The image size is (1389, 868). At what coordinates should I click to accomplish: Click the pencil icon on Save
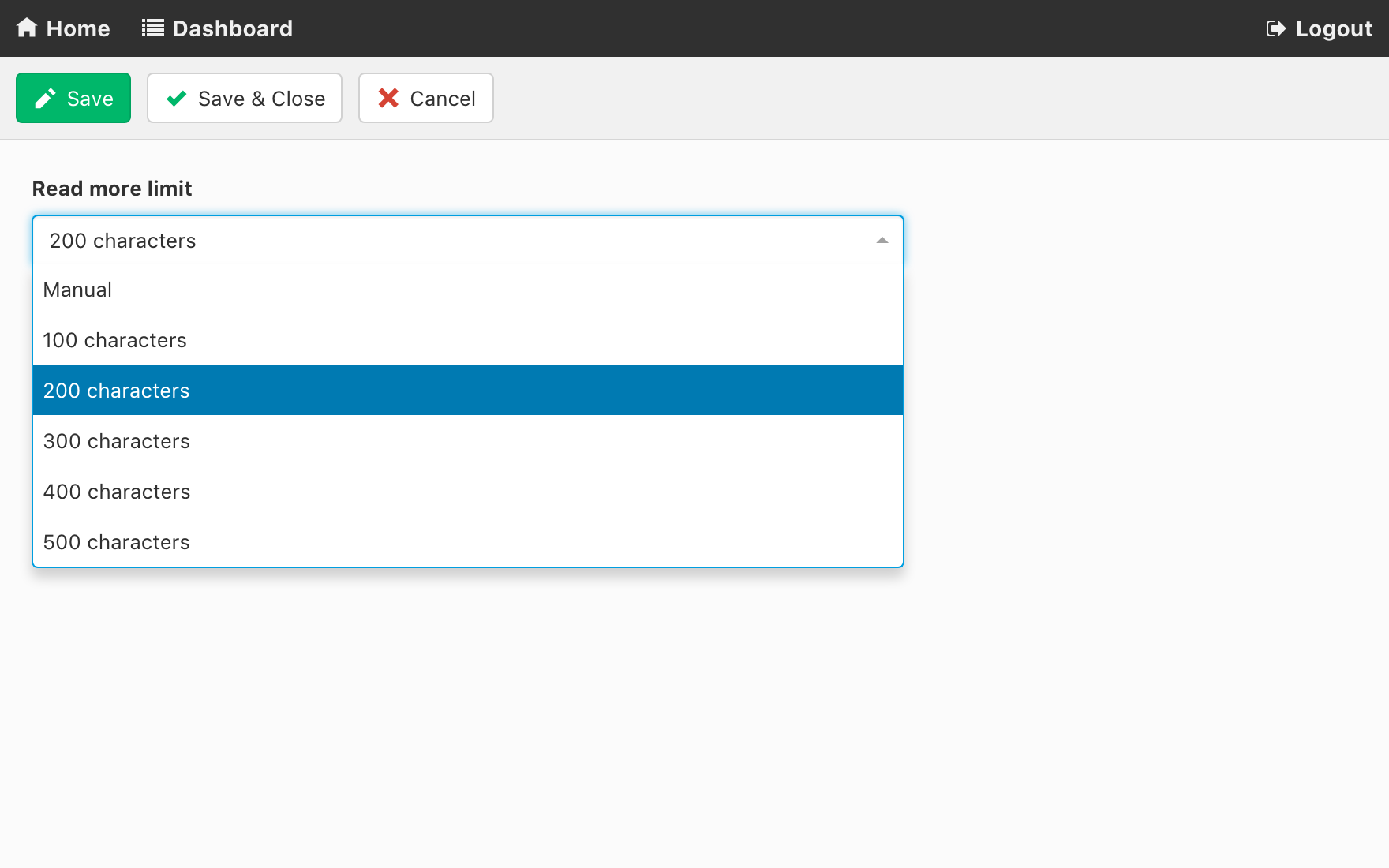pyautogui.click(x=45, y=99)
